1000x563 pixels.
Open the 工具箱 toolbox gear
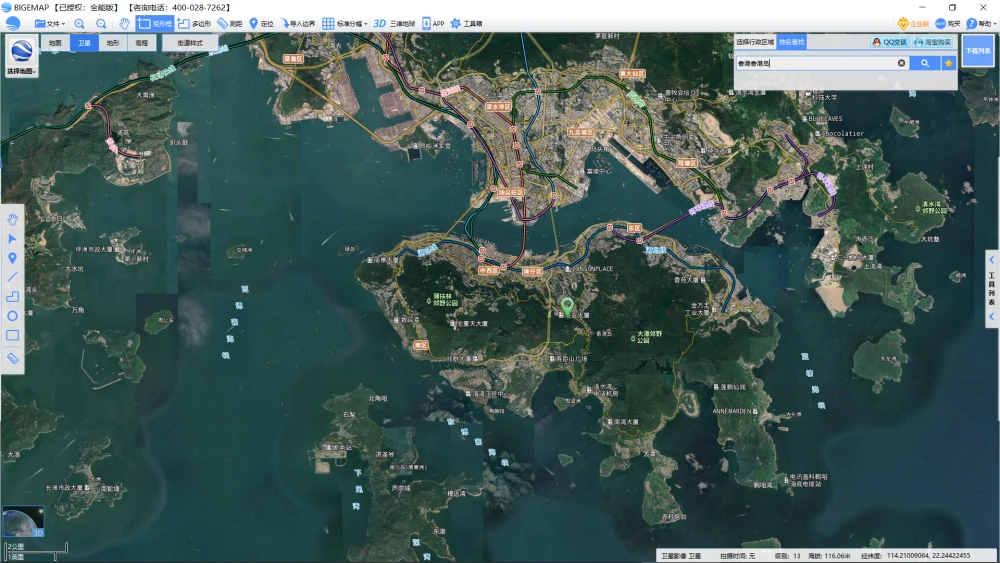click(x=466, y=24)
